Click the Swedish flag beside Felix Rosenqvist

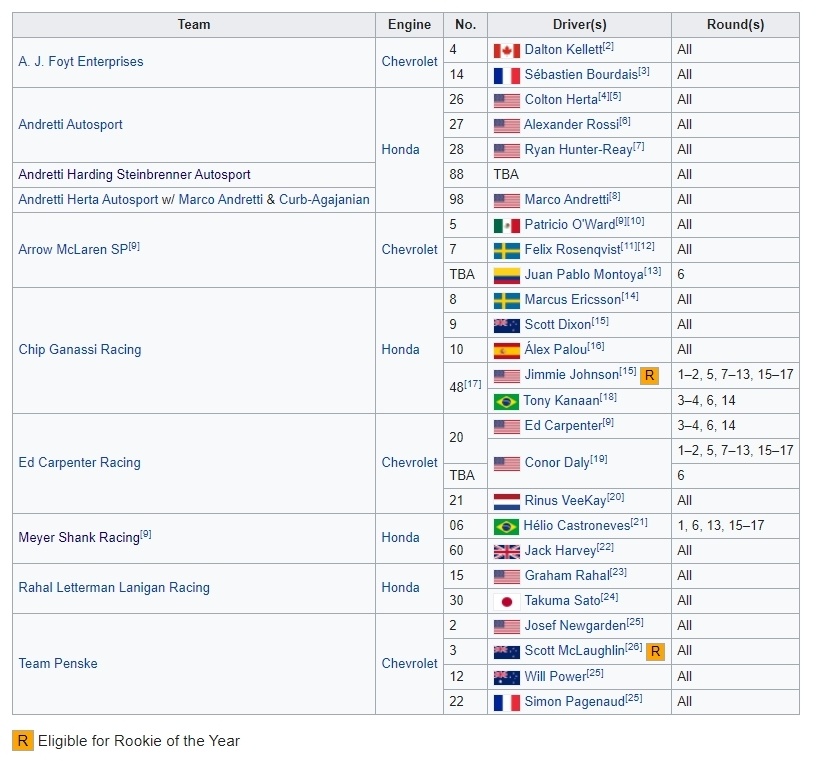(x=507, y=251)
